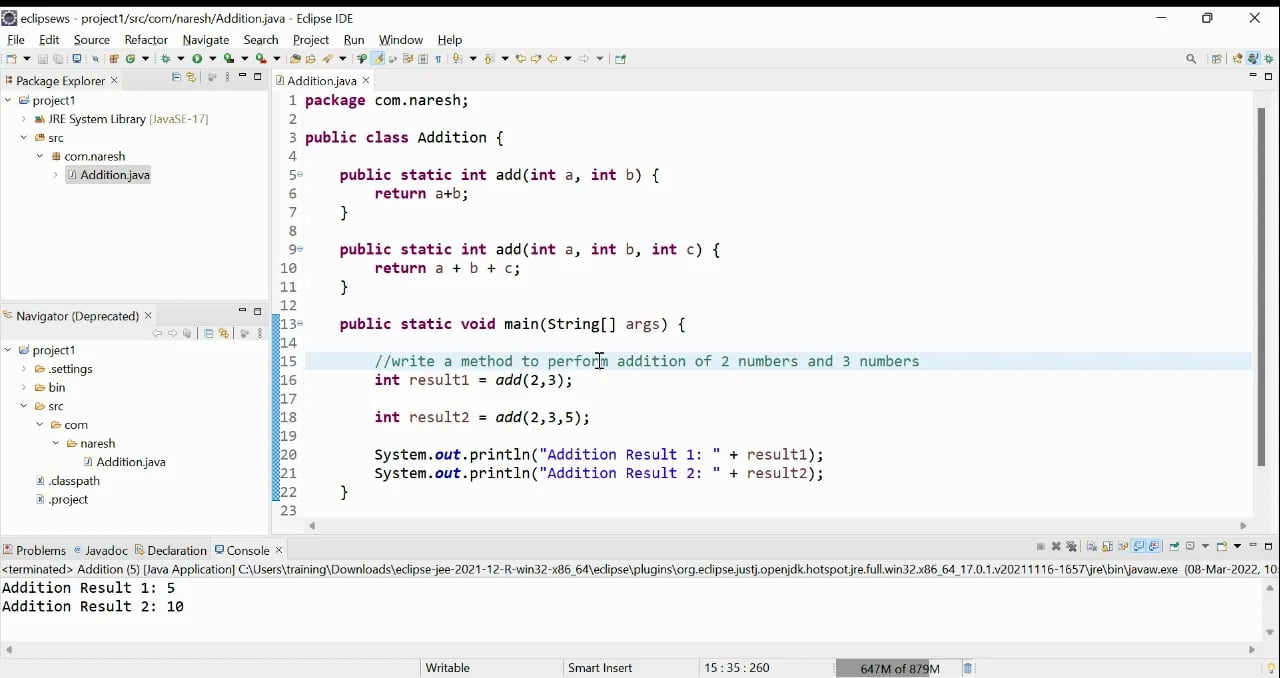Click the New file toolbar icon
1280x678 pixels.
pyautogui.click(x=10, y=59)
